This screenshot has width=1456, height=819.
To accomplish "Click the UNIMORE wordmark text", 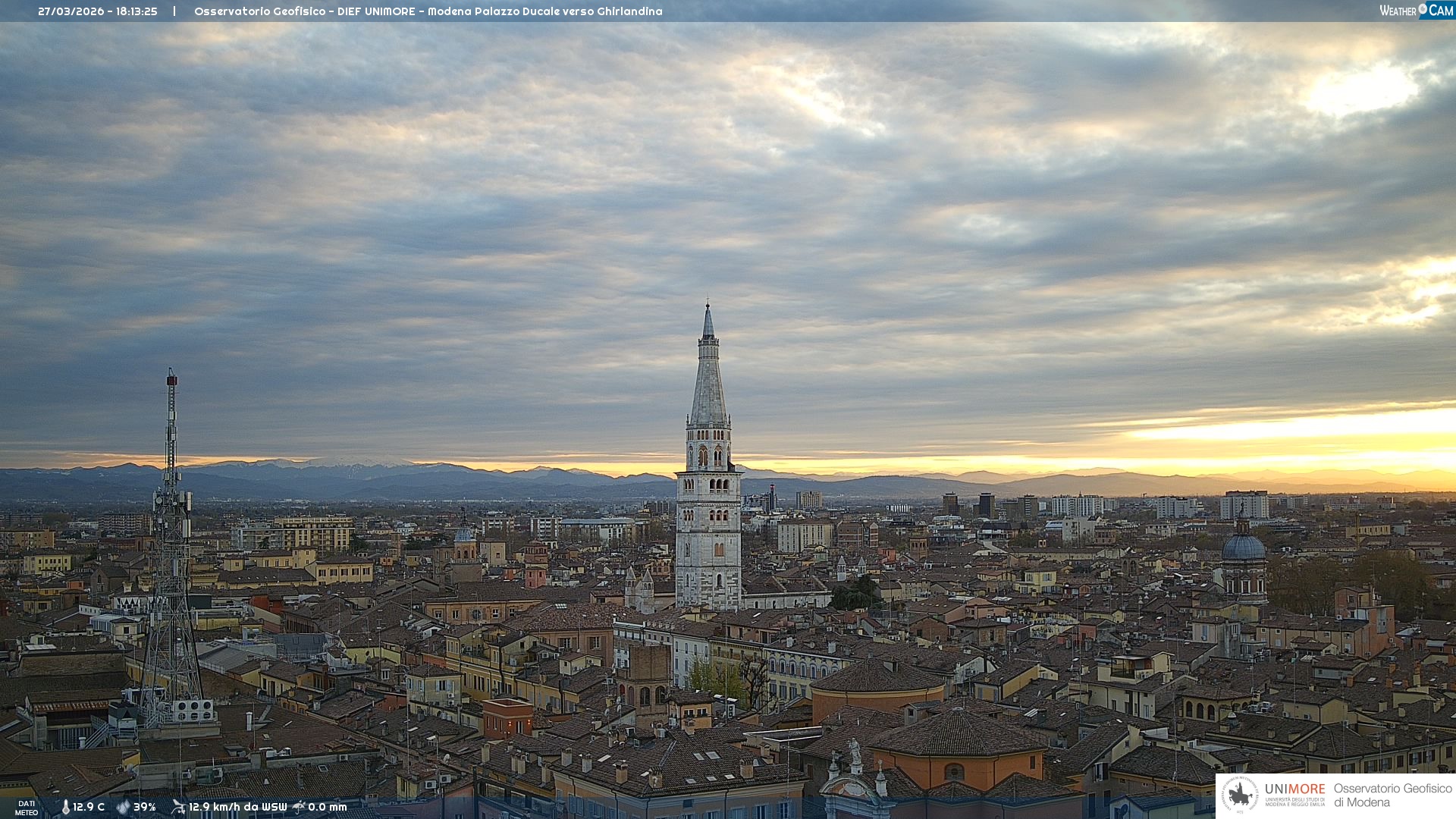I will [1294, 789].
